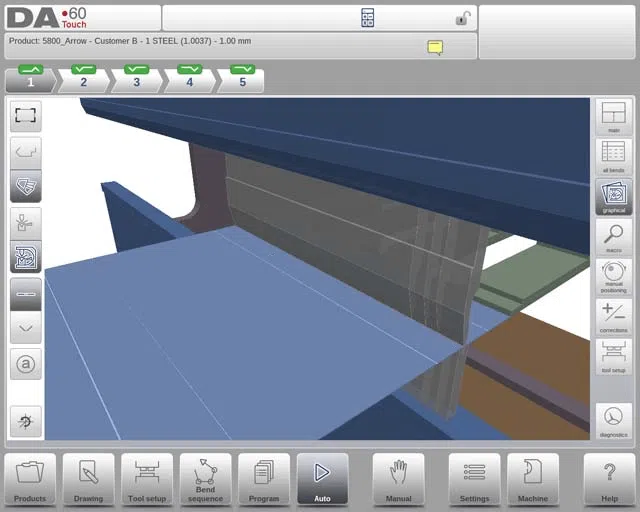640x512 pixels.
Task: Open the macro magnifier view
Action: pos(613,237)
